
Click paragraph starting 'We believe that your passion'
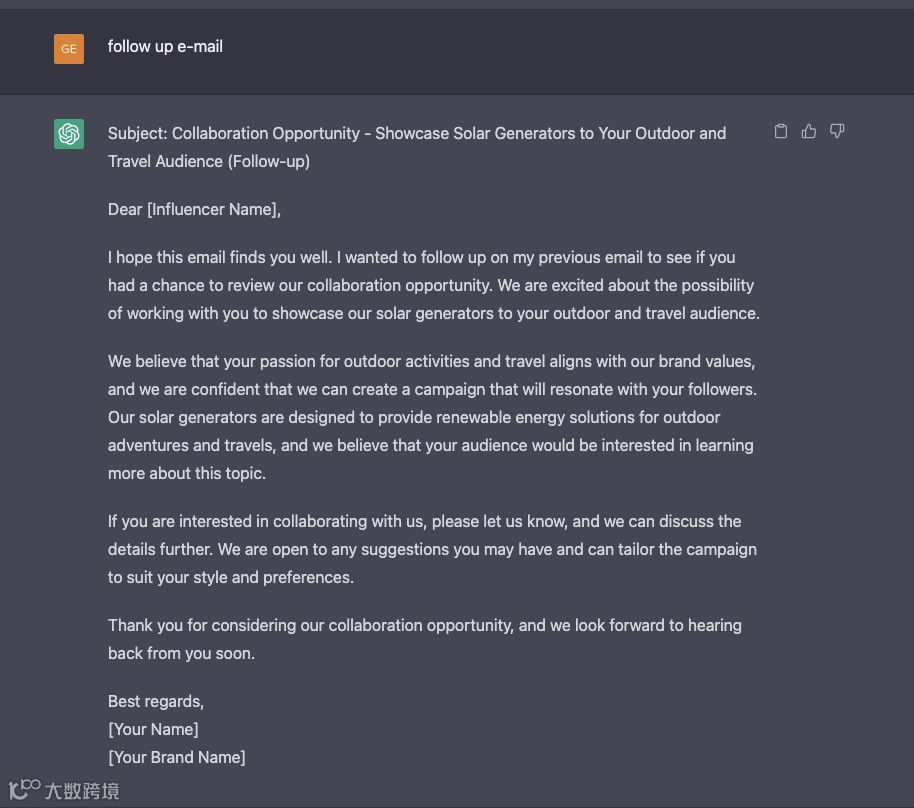coord(432,417)
